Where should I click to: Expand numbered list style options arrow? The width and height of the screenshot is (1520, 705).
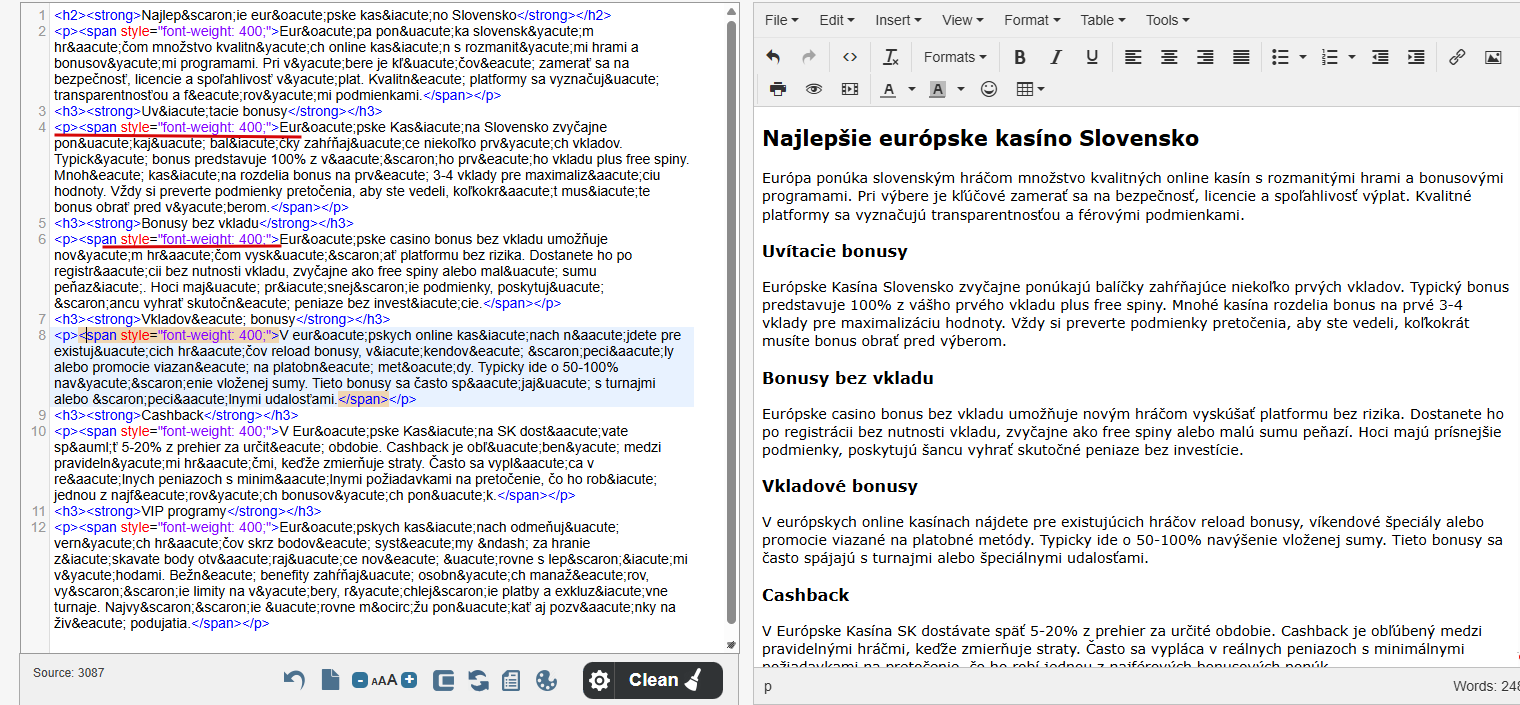tap(1352, 57)
